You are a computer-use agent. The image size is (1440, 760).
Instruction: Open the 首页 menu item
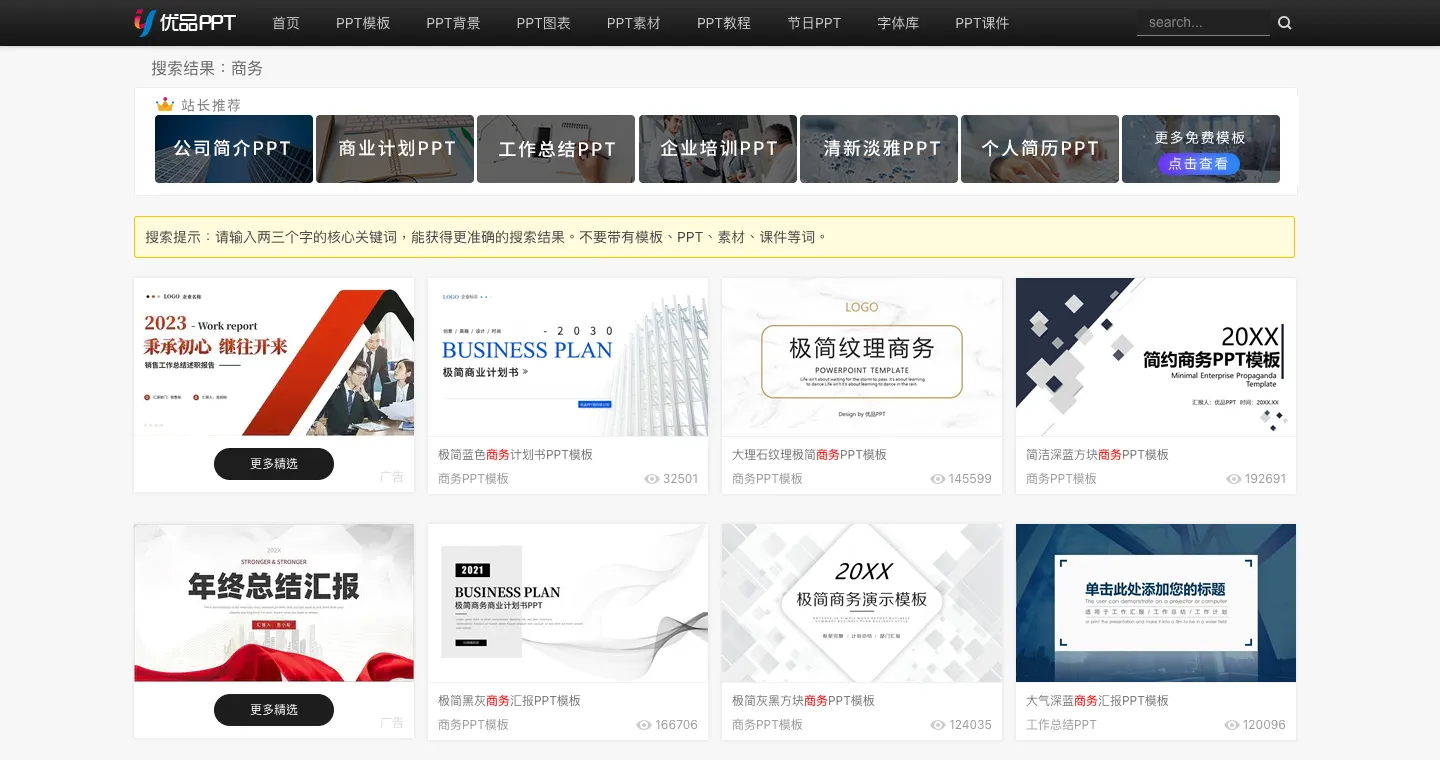click(286, 23)
